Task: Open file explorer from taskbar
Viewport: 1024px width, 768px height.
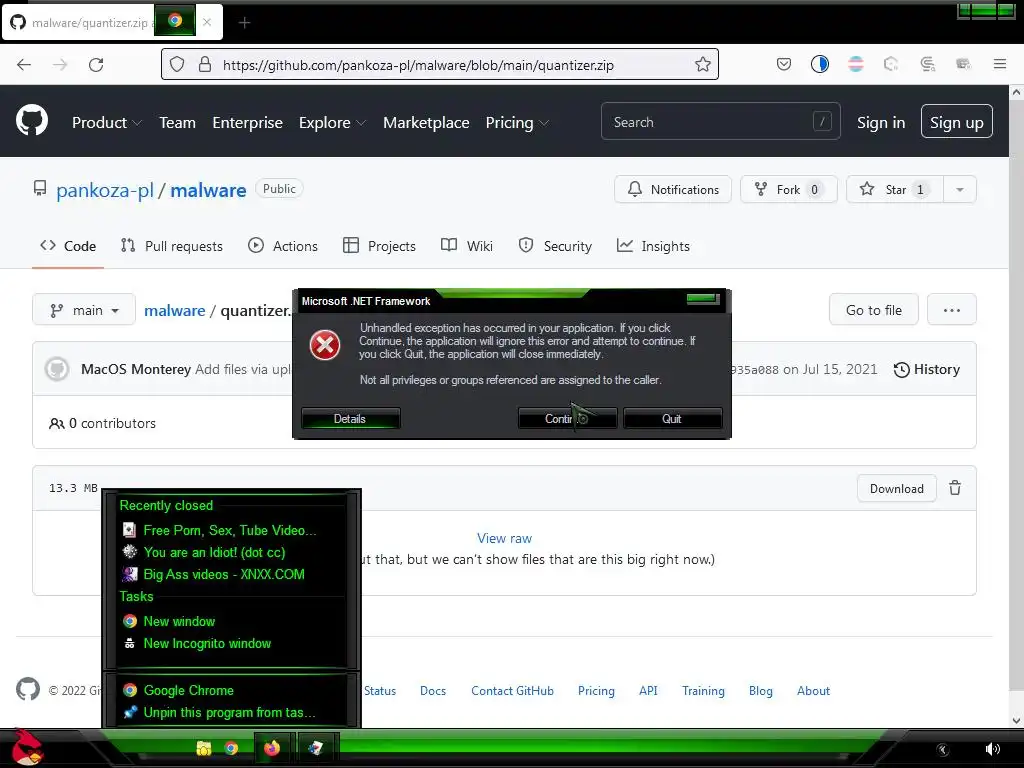Action: (x=204, y=748)
